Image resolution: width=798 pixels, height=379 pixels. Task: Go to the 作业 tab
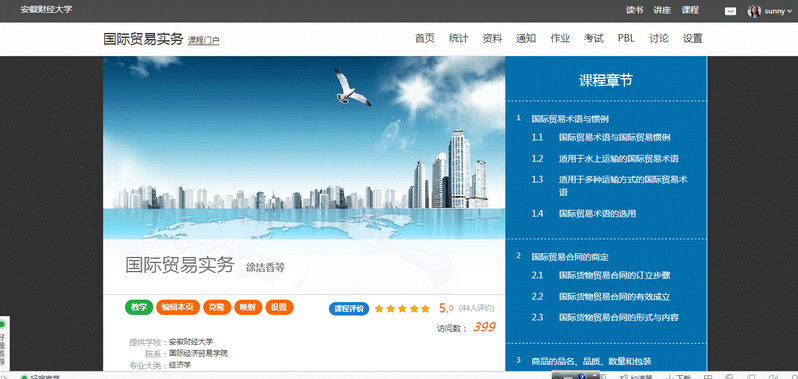coord(560,38)
